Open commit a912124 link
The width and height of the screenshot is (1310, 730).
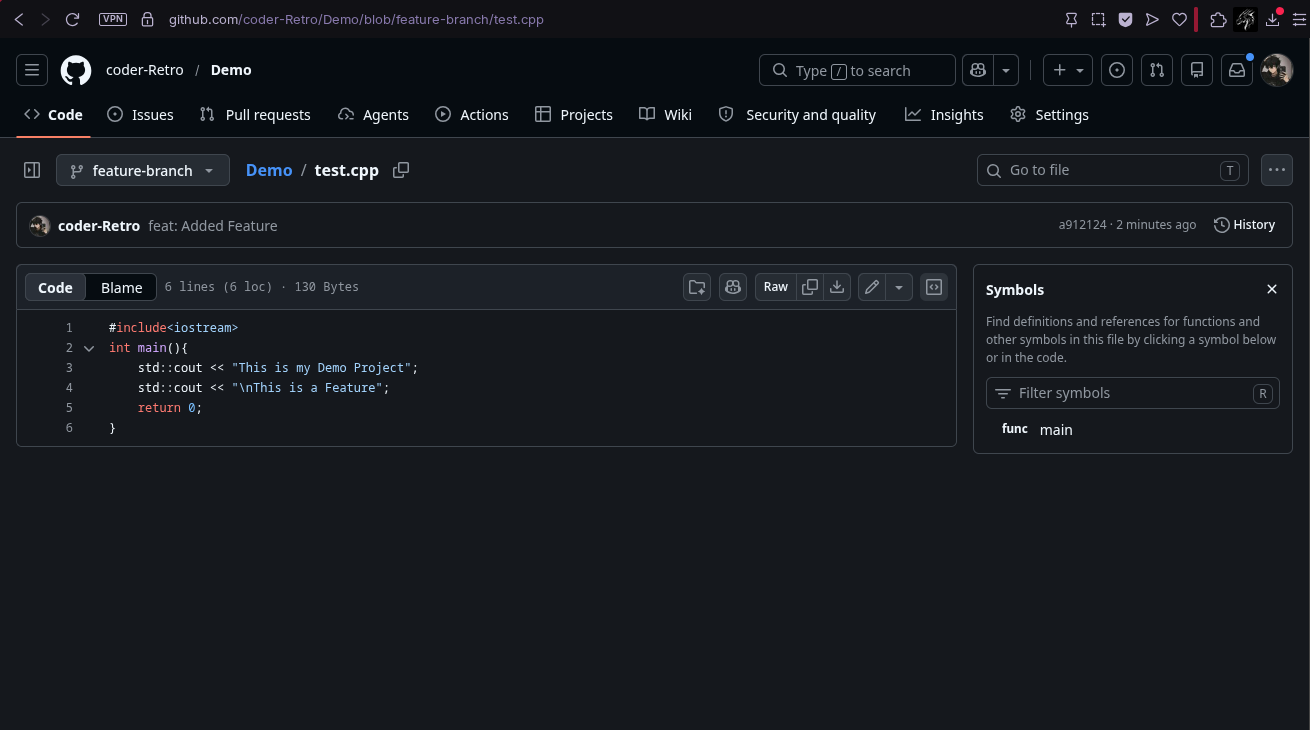(1083, 225)
